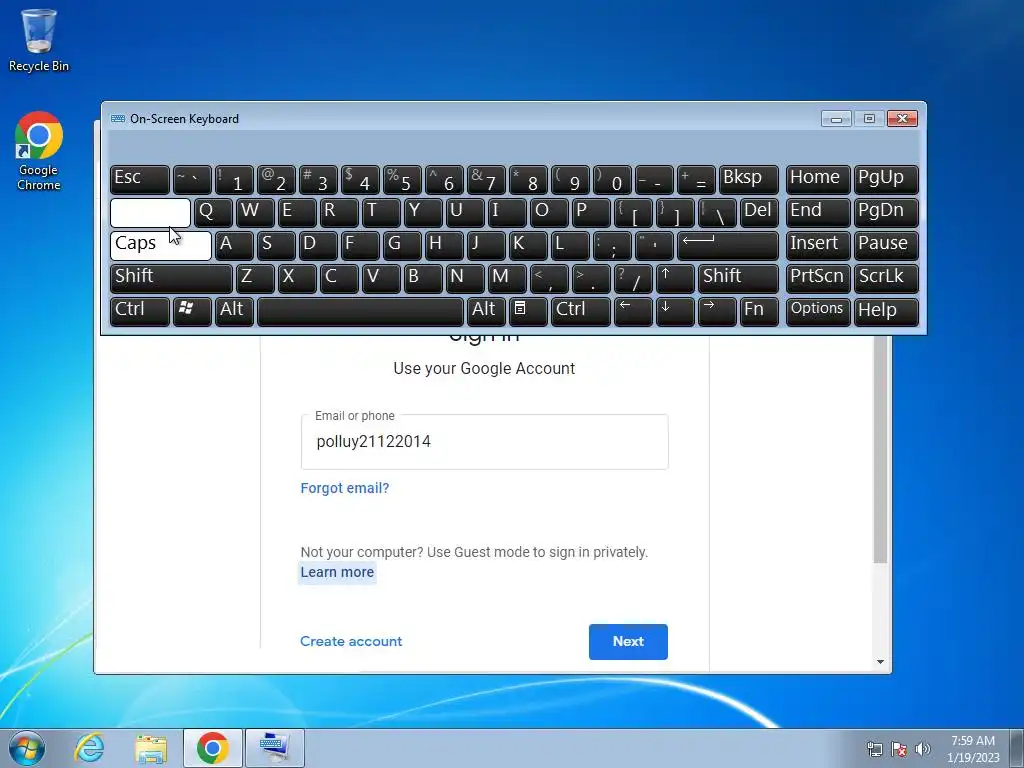Click the M key
The width and height of the screenshot is (1024, 768).
tap(507, 278)
